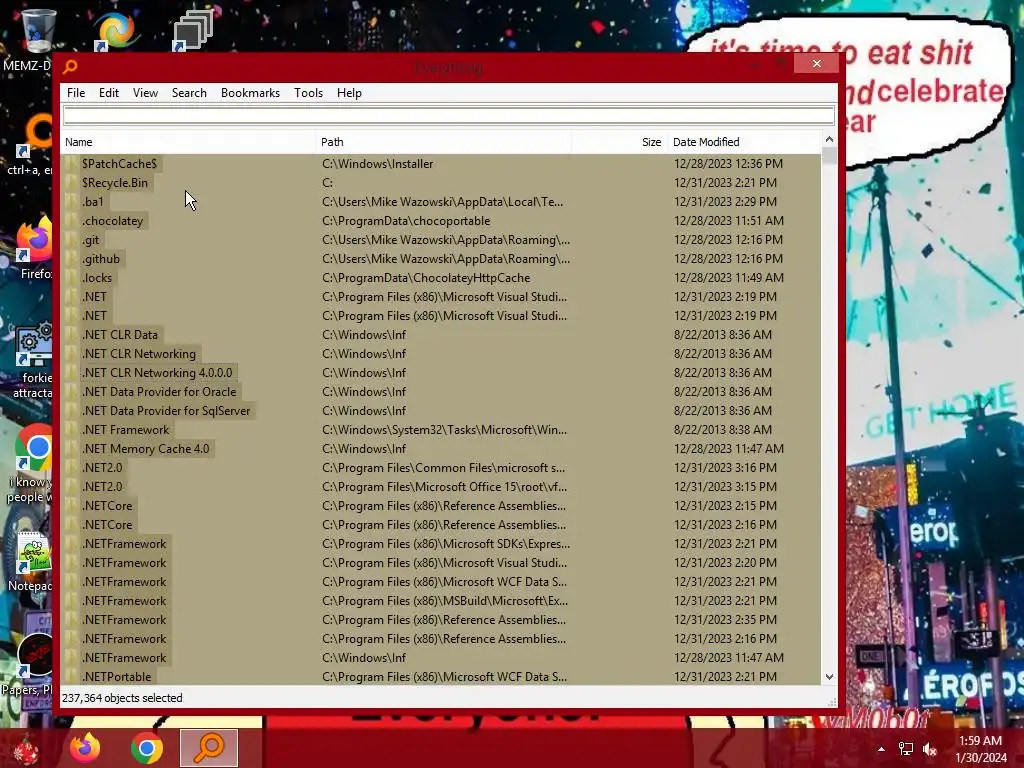This screenshot has height=768, width=1024.
Task: Click the date '12/28/2023 12:36 PM'
Action: click(728, 164)
